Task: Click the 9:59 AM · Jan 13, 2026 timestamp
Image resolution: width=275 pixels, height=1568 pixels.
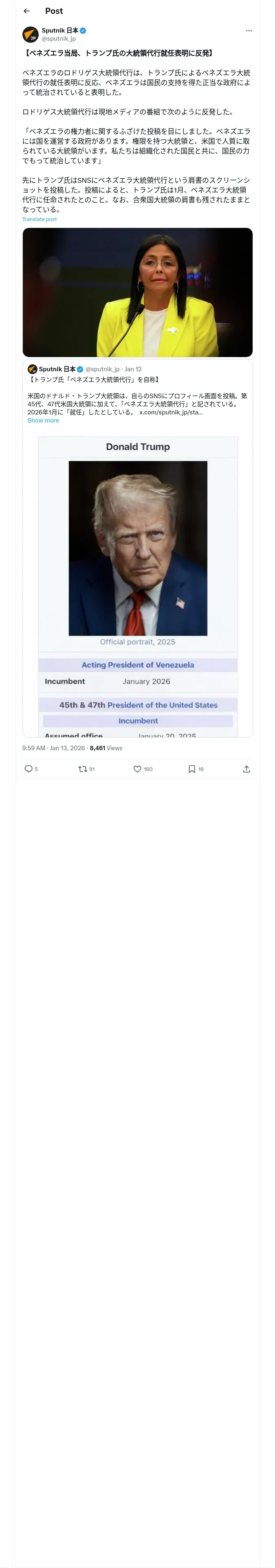Action: click(54, 748)
